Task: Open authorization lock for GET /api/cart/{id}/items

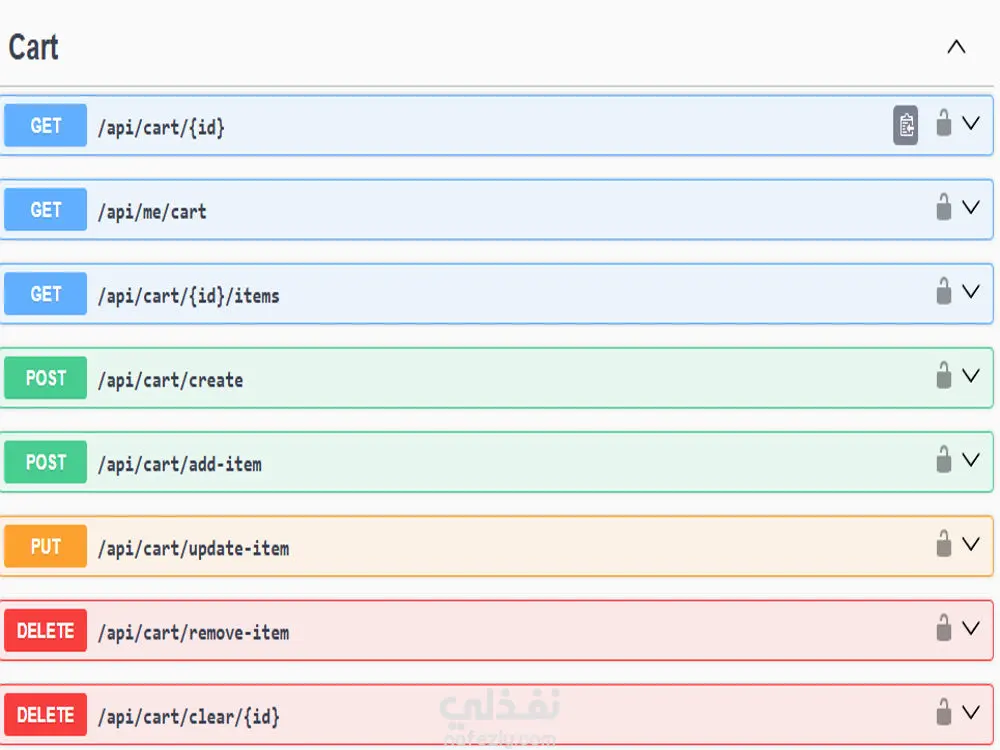Action: 943,291
